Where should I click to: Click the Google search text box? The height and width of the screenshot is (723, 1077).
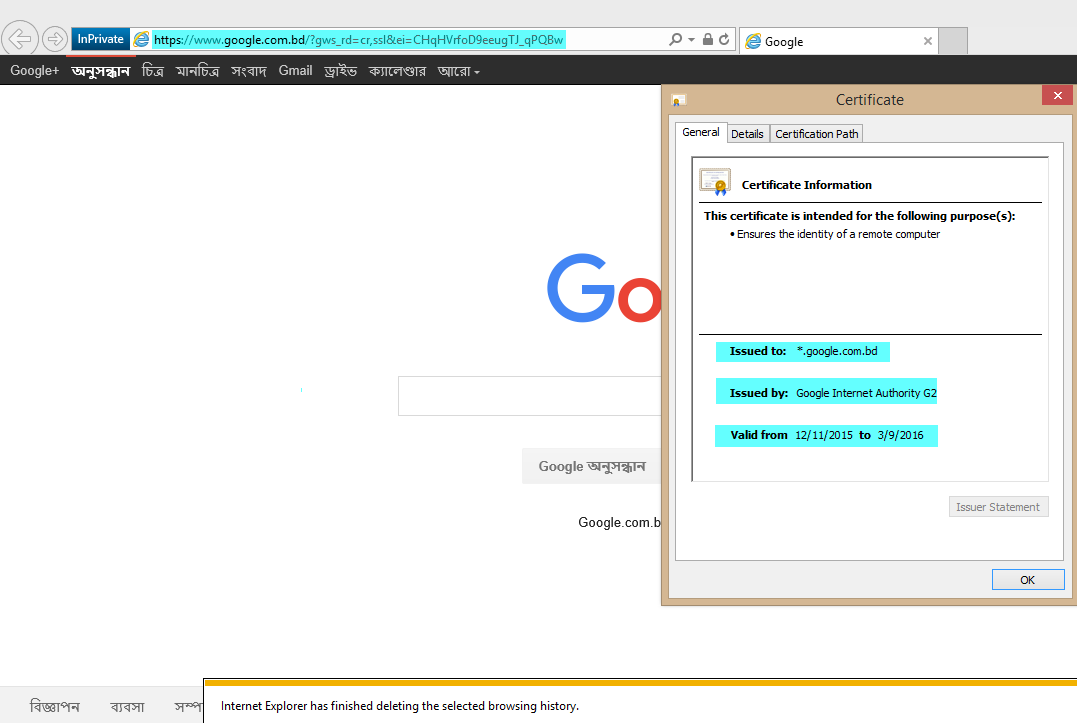(x=530, y=395)
